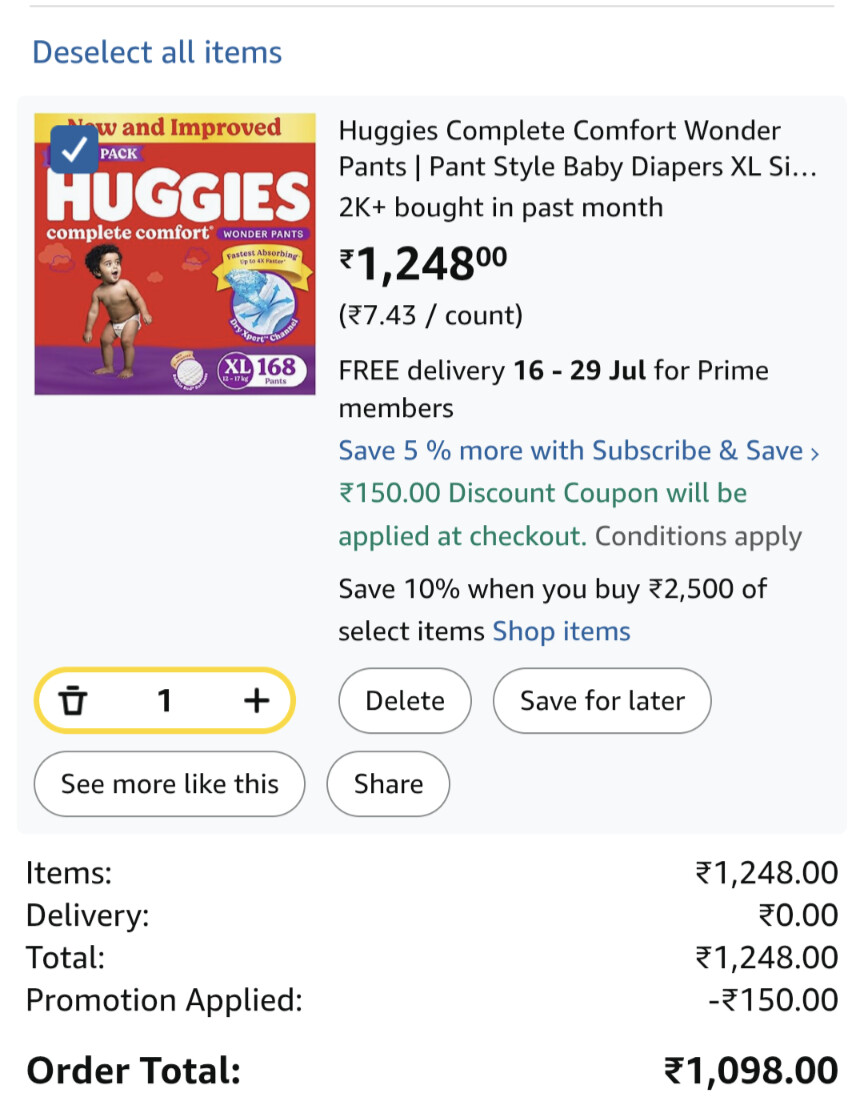Tap the ₹1,248.00 product price

pyautogui.click(x=423, y=264)
